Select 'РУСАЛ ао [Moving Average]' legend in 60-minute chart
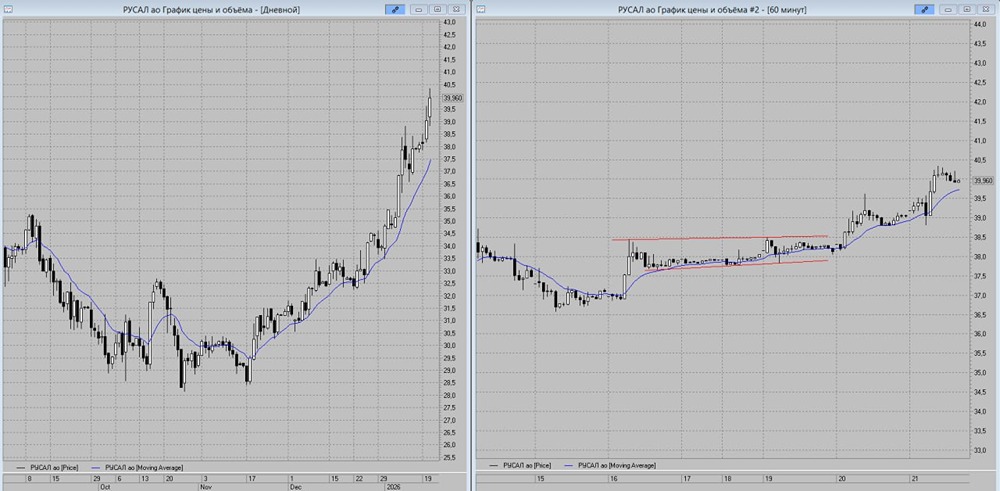This screenshot has height=491, width=1000. point(617,465)
